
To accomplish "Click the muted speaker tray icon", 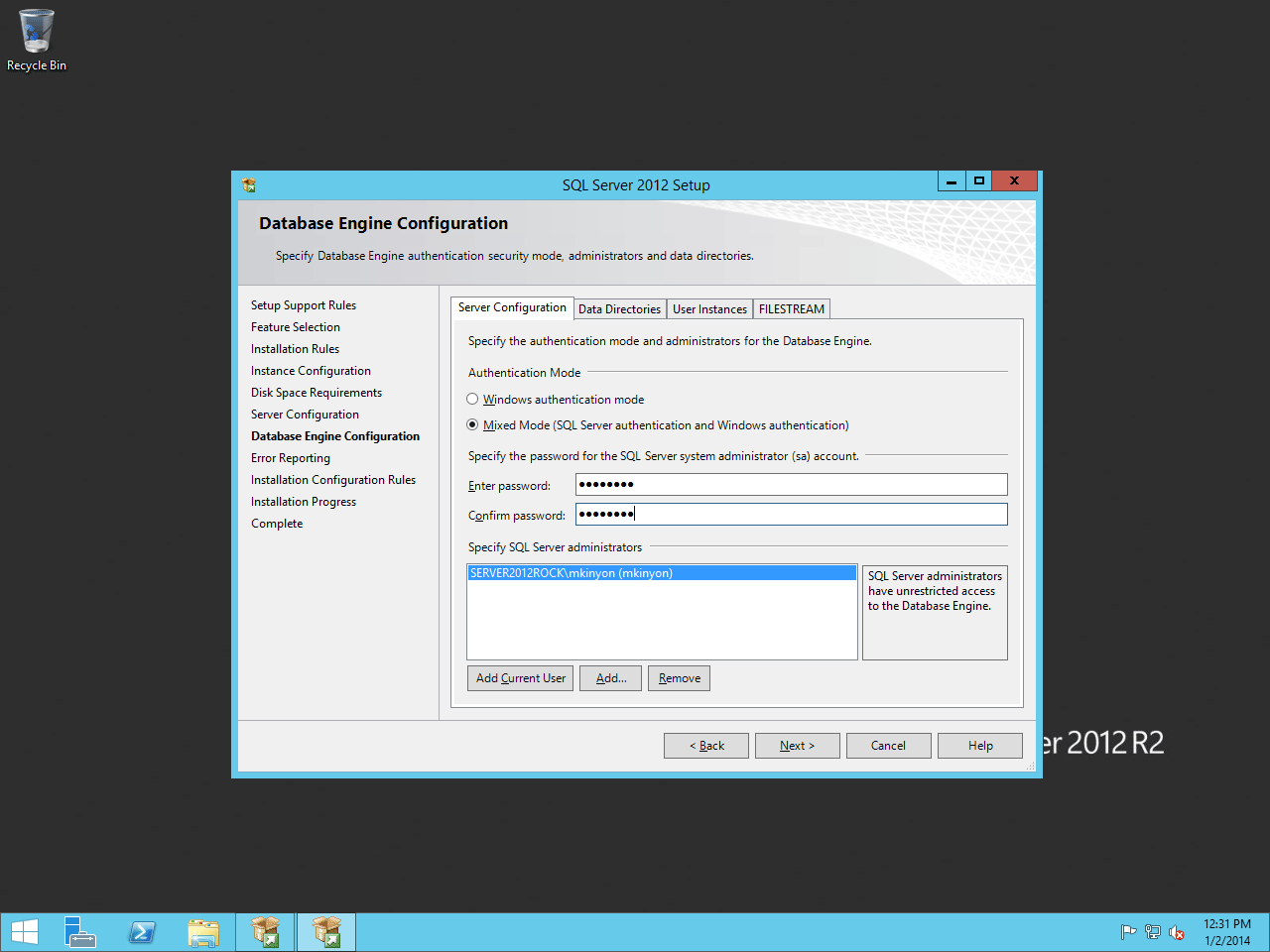I will pyautogui.click(x=1177, y=932).
